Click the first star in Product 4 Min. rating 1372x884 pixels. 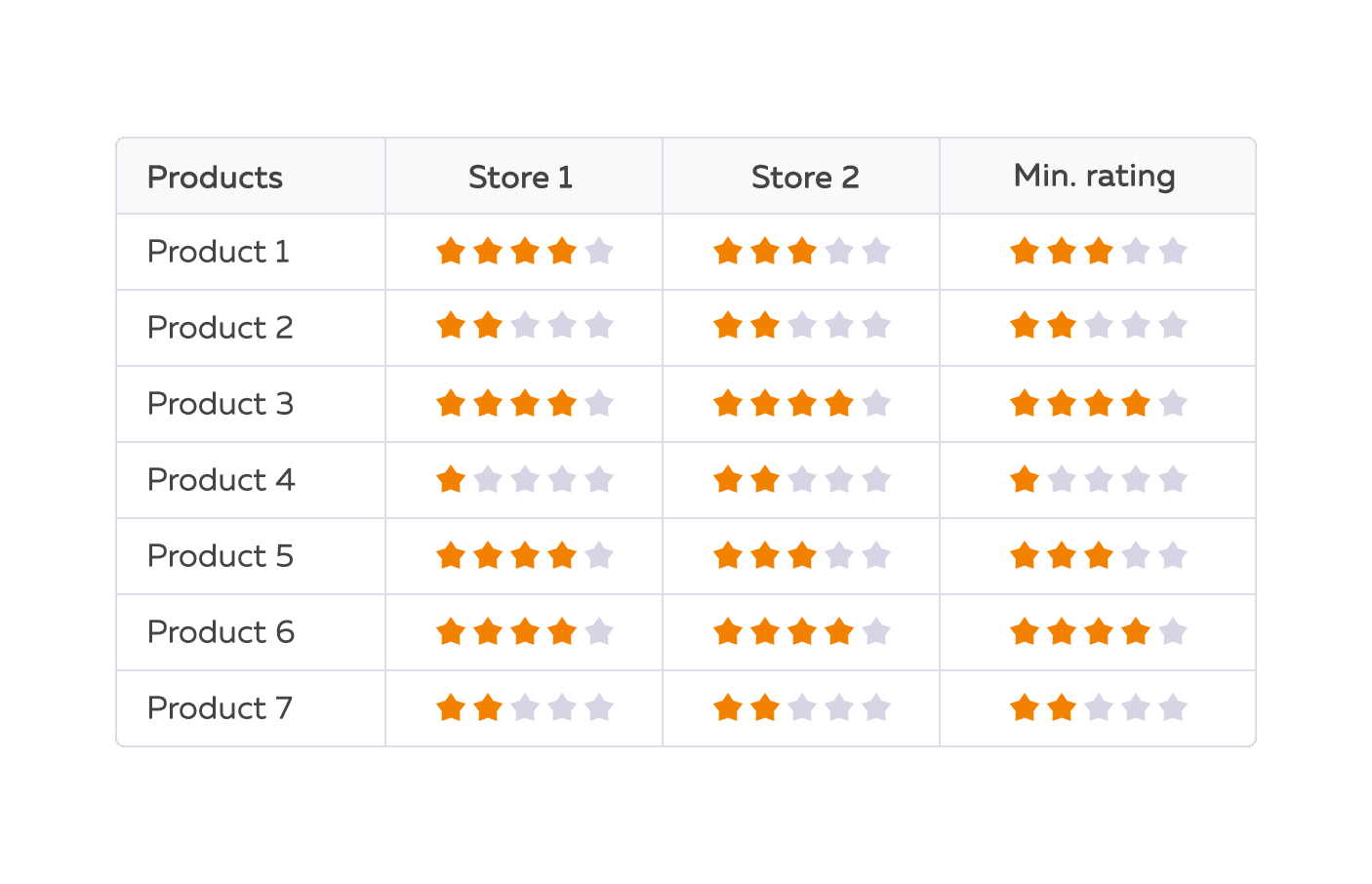tap(1025, 480)
